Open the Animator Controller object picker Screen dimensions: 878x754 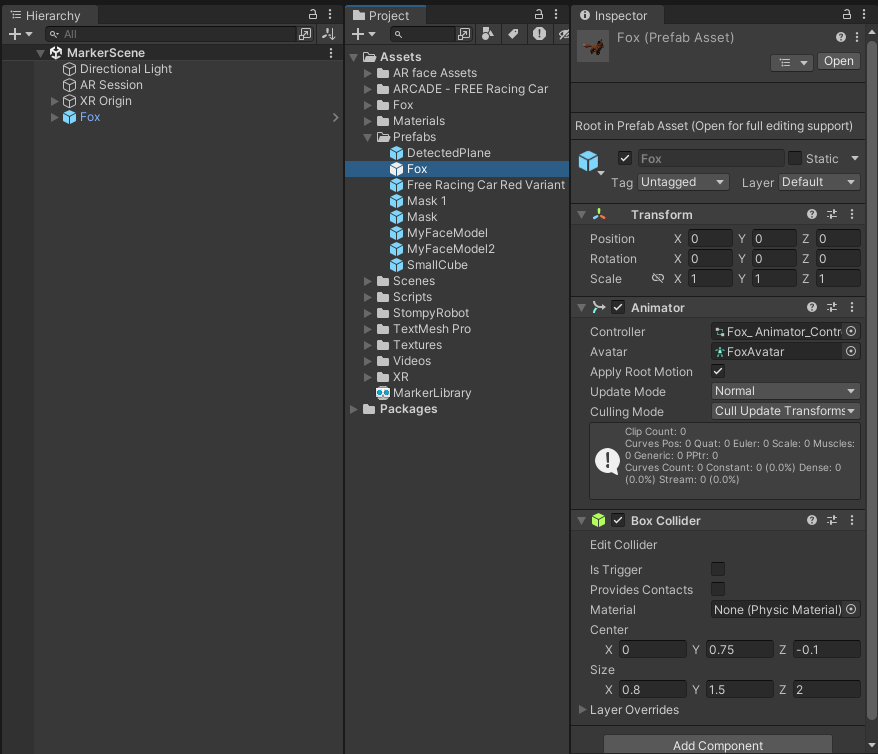(x=851, y=331)
